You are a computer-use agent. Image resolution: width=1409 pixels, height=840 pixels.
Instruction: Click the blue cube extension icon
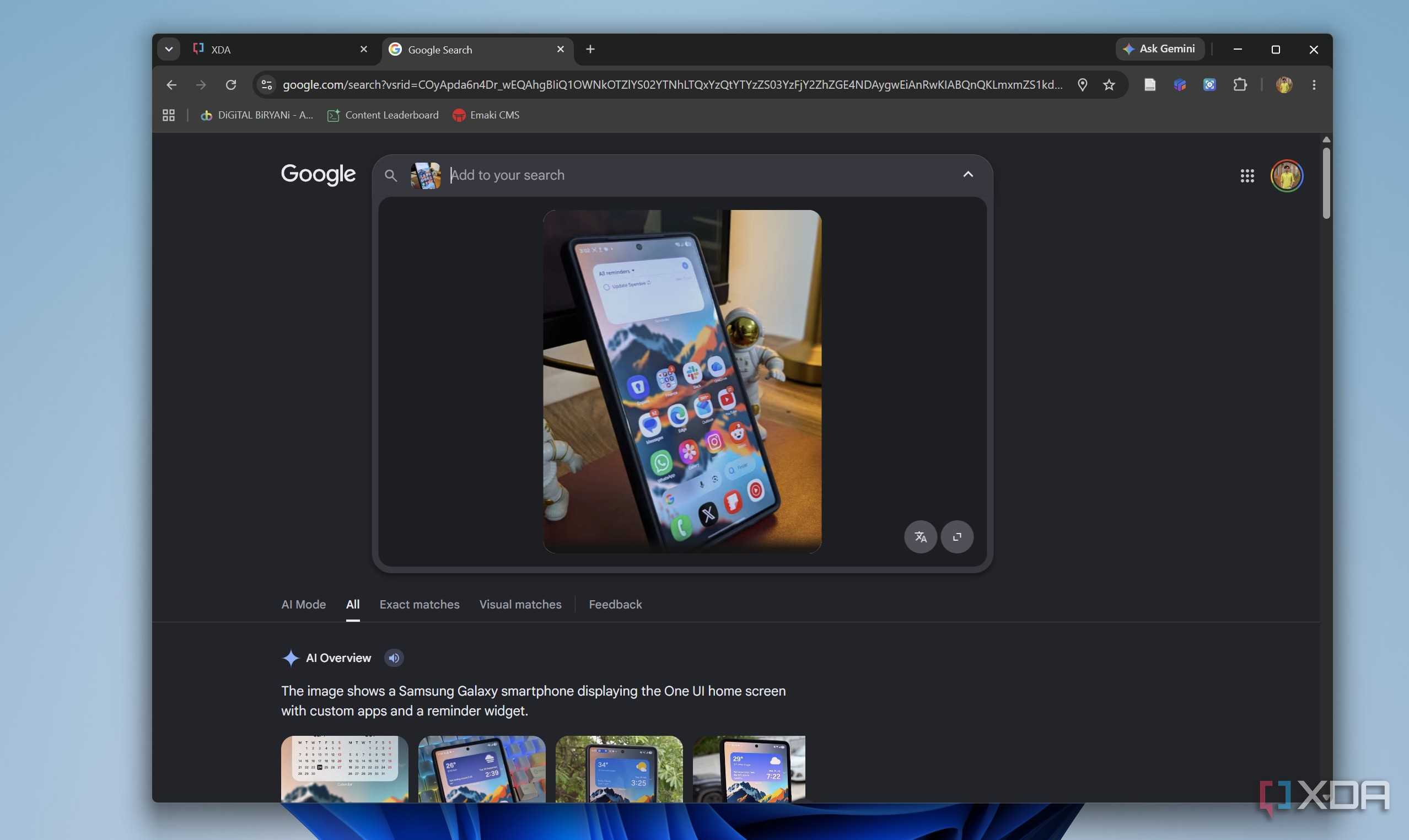1180,85
